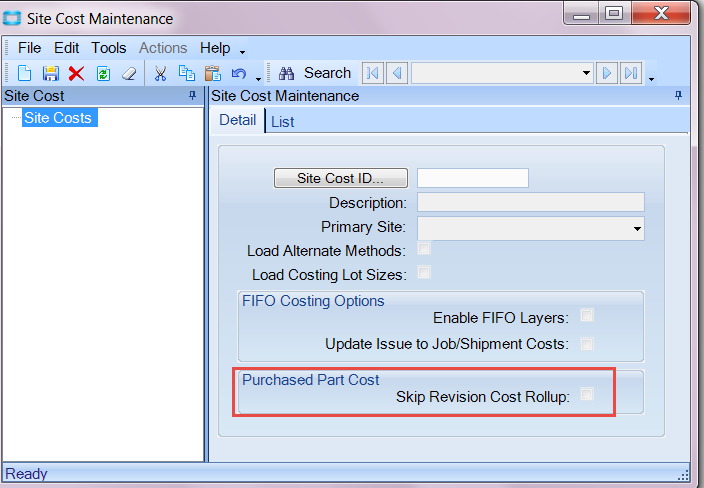Expand standard toolbar options arrow after Undo
Viewport: 704px width, 488px height.
258,79
